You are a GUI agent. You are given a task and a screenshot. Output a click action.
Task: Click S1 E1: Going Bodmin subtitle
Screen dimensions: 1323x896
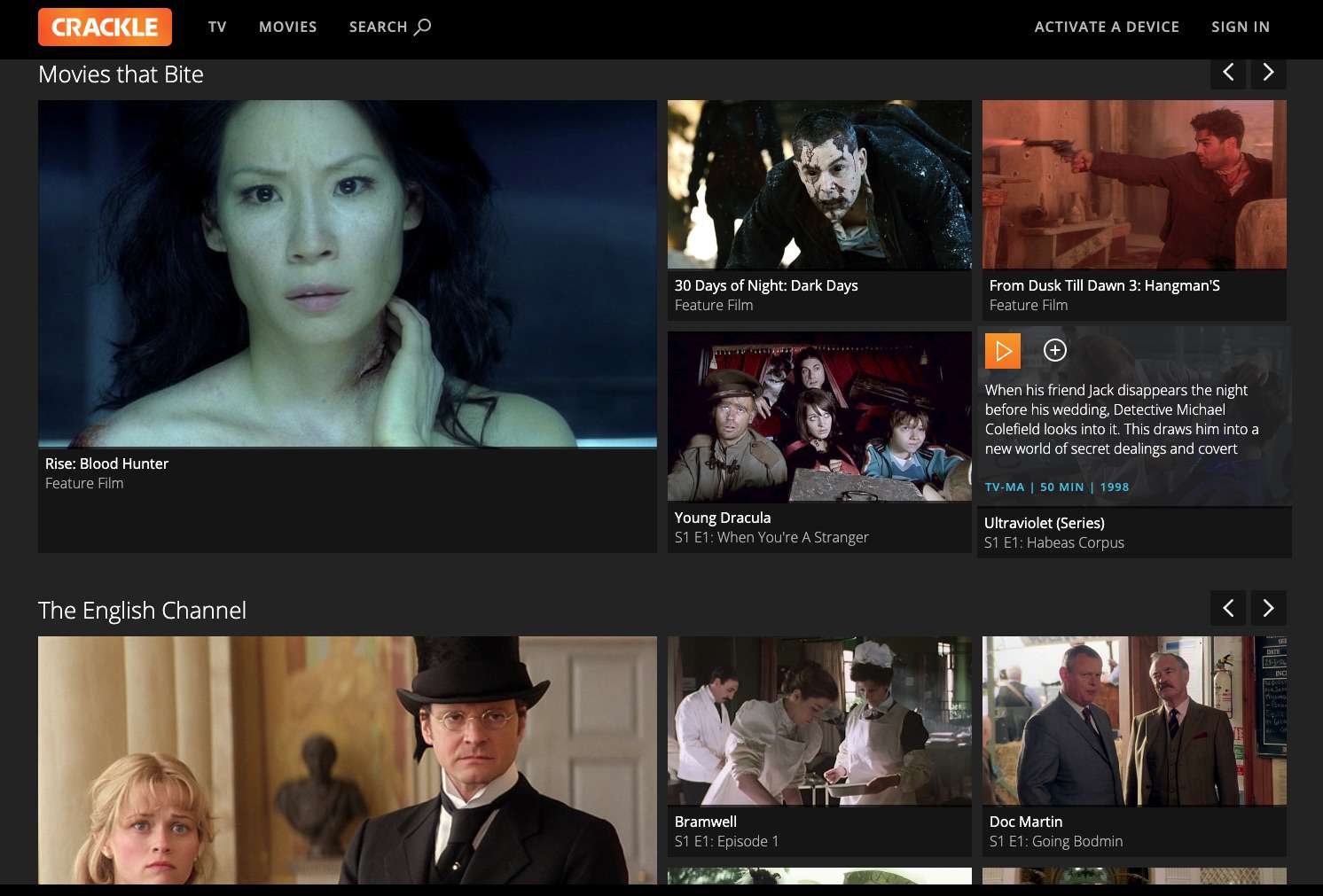coord(1056,841)
